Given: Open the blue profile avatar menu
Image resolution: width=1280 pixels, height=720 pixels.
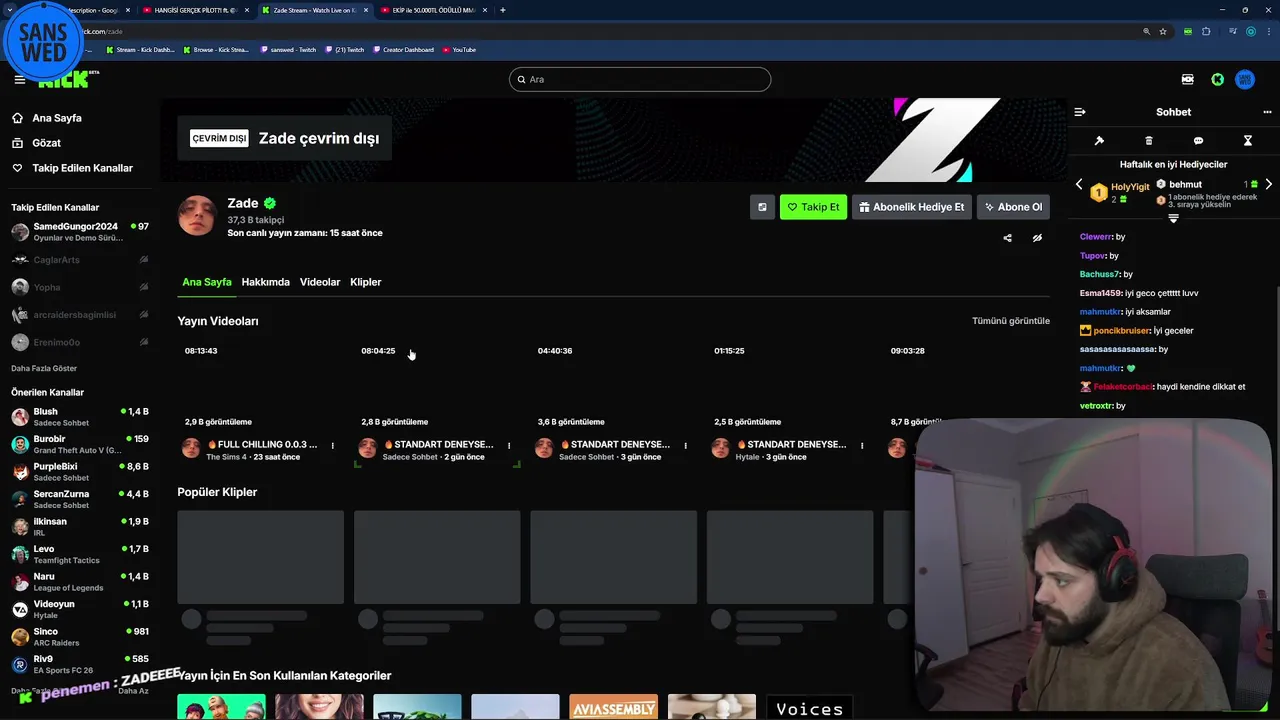Looking at the screenshot, I should pos(1245,80).
